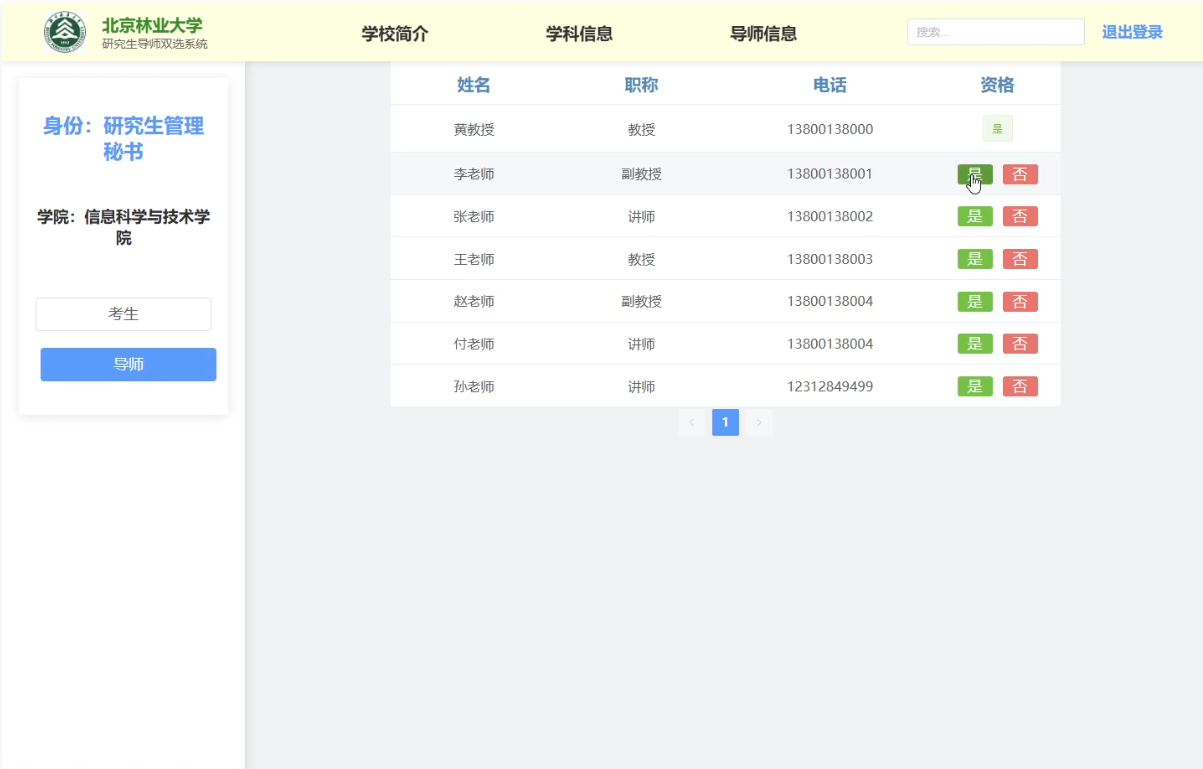The image size is (1203, 769).
Task: Switch to the 导师 sidebar tab
Action: coord(127,364)
